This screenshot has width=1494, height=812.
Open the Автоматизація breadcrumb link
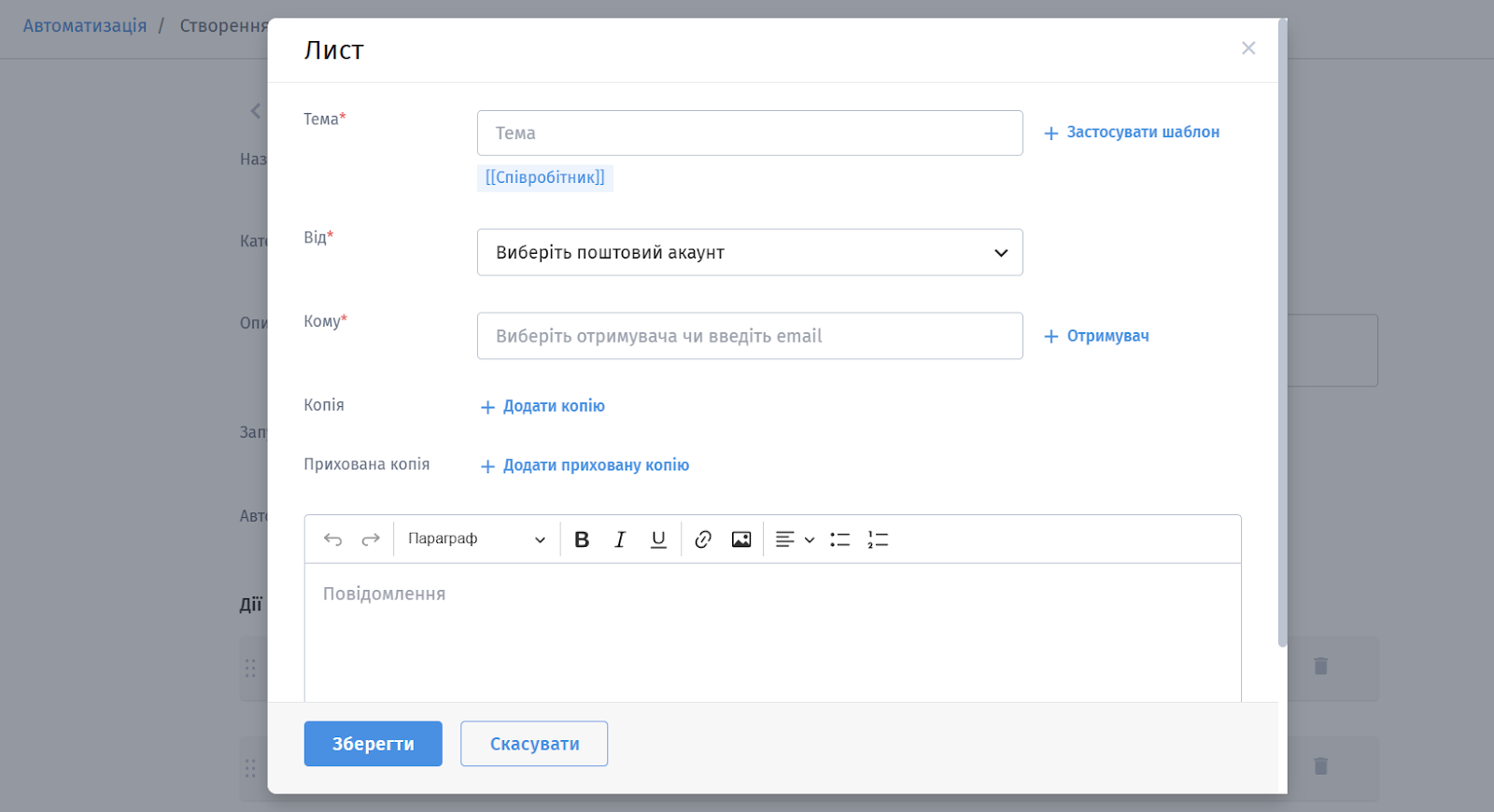[85, 25]
